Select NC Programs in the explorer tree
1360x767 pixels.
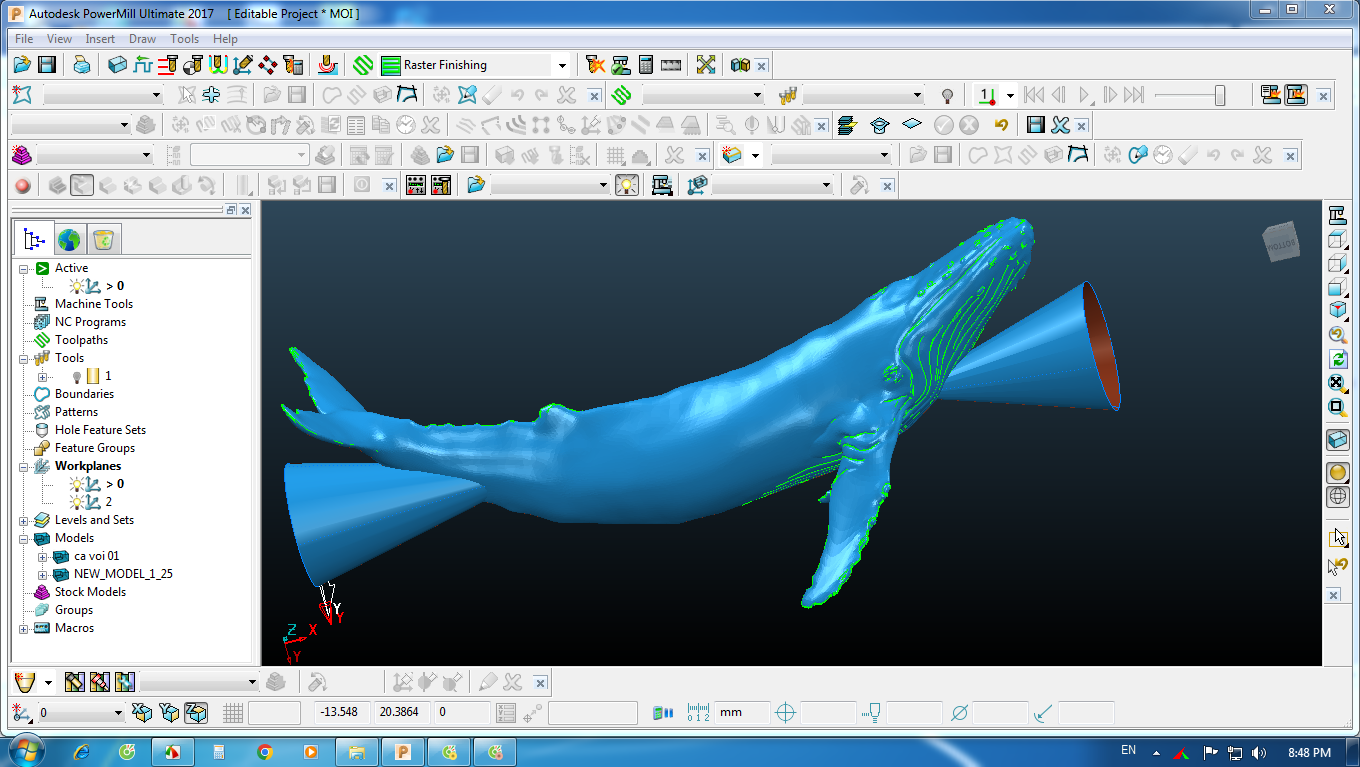tap(90, 322)
